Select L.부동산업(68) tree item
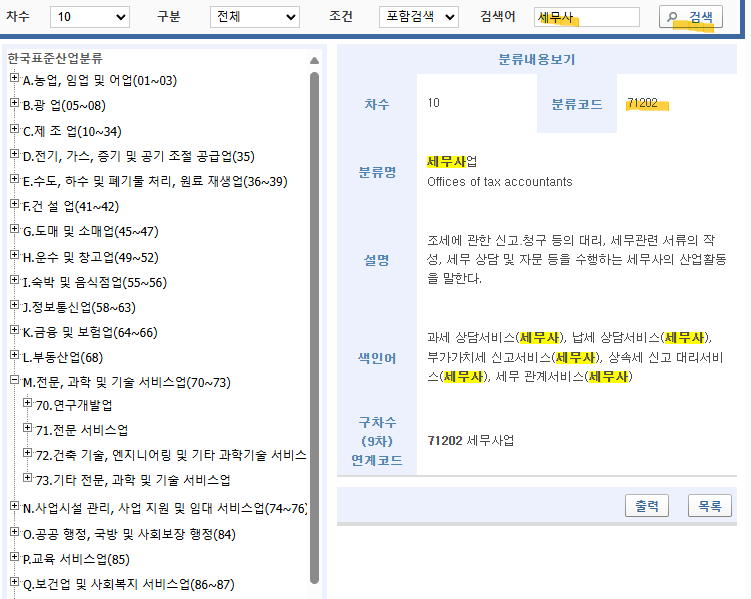The width and height of the screenshot is (751, 599). click(62, 356)
